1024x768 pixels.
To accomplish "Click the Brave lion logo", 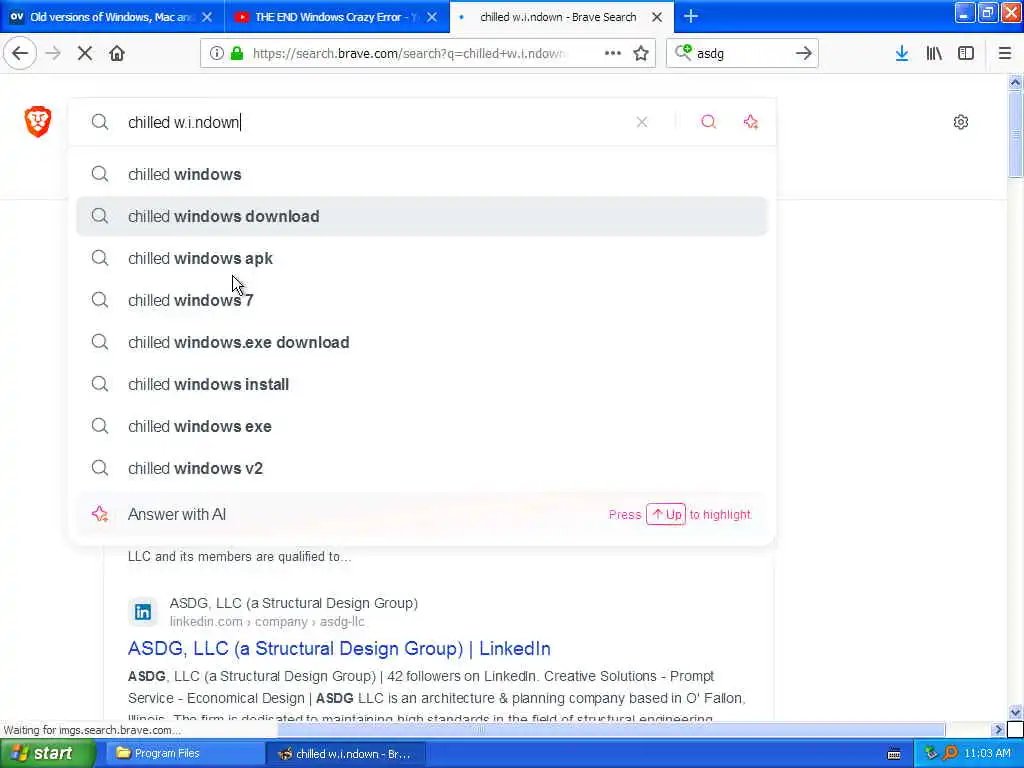I will (x=38, y=121).
